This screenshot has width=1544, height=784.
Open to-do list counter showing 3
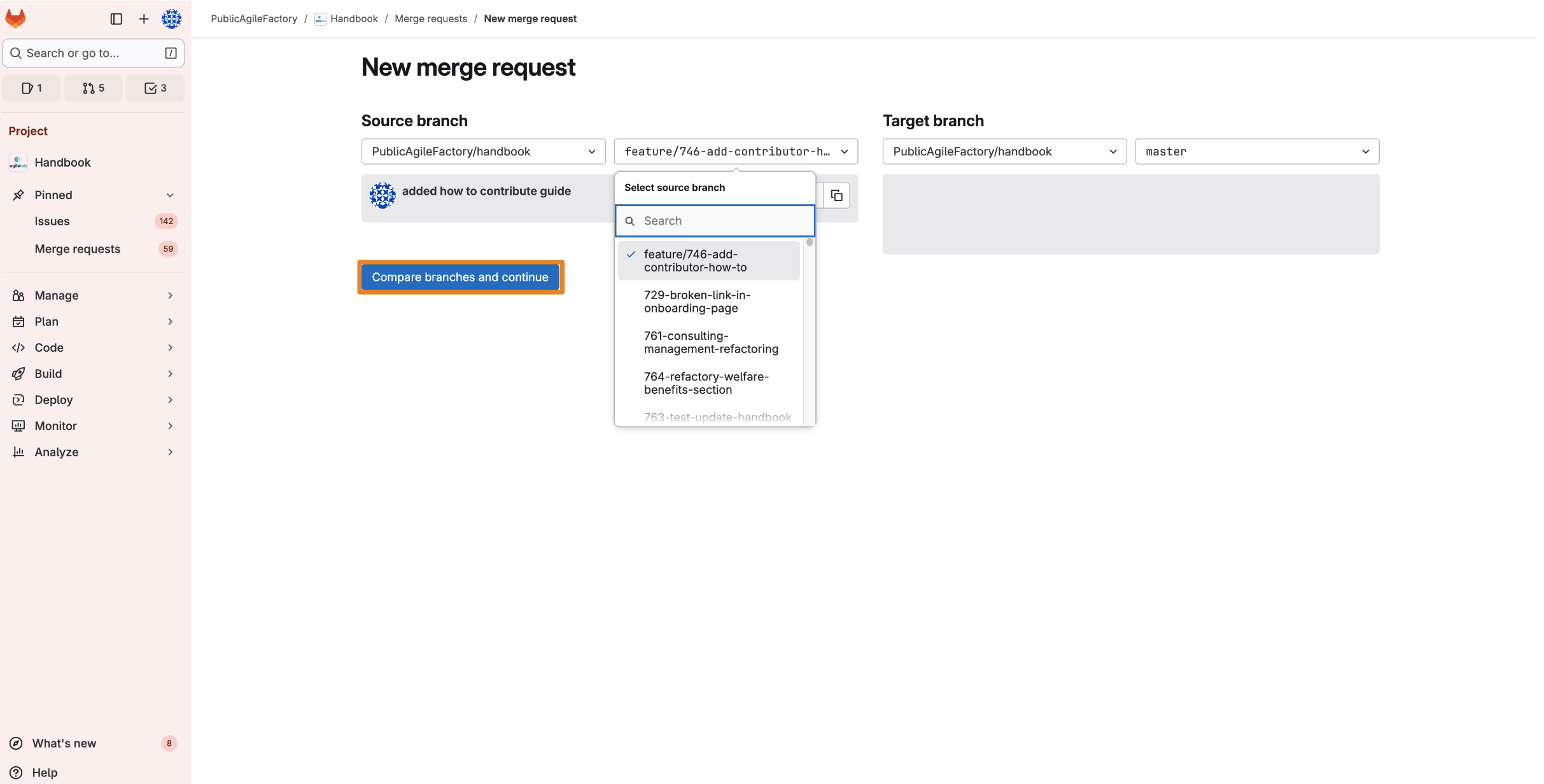[155, 88]
